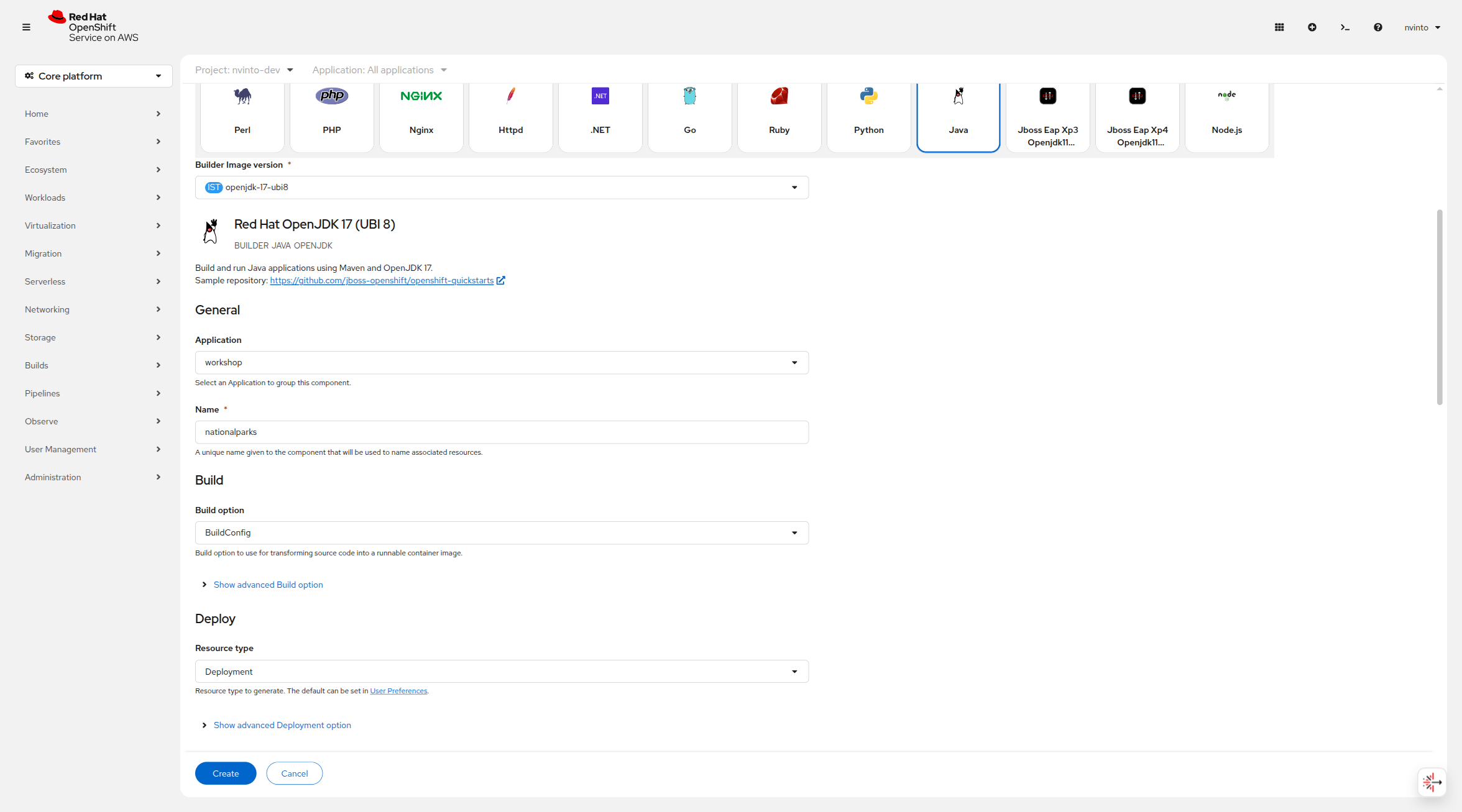Open the help question mark icon
1462x812 pixels.
click(x=1378, y=27)
